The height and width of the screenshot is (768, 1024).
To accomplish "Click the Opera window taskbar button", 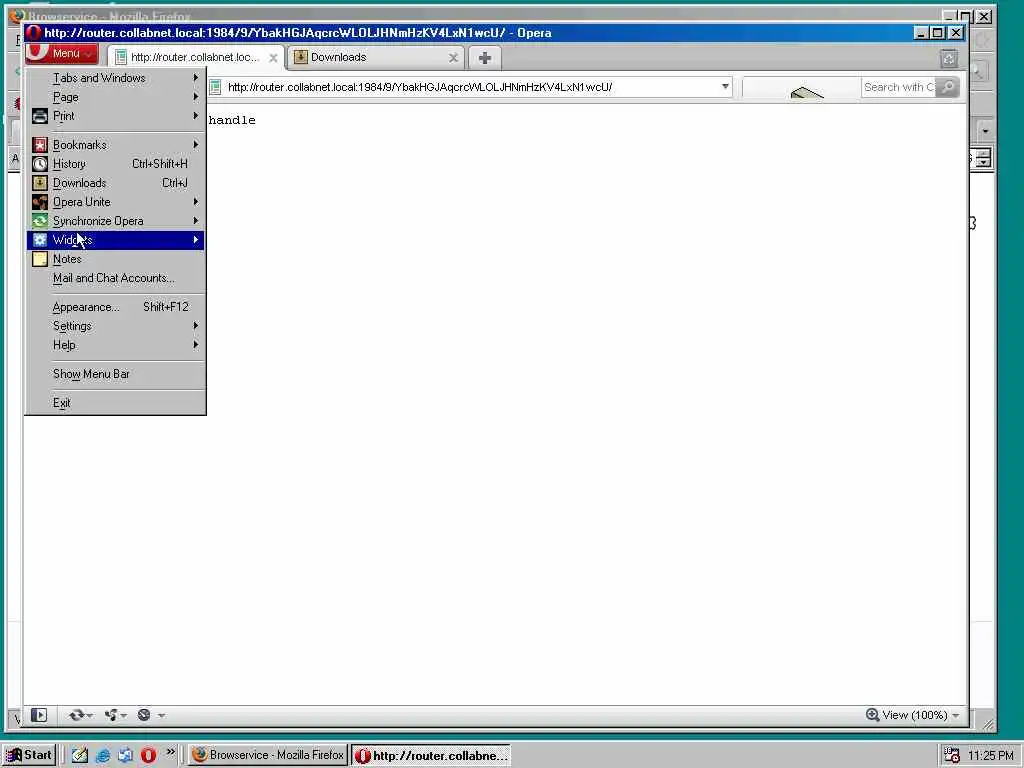I will click(x=431, y=756).
